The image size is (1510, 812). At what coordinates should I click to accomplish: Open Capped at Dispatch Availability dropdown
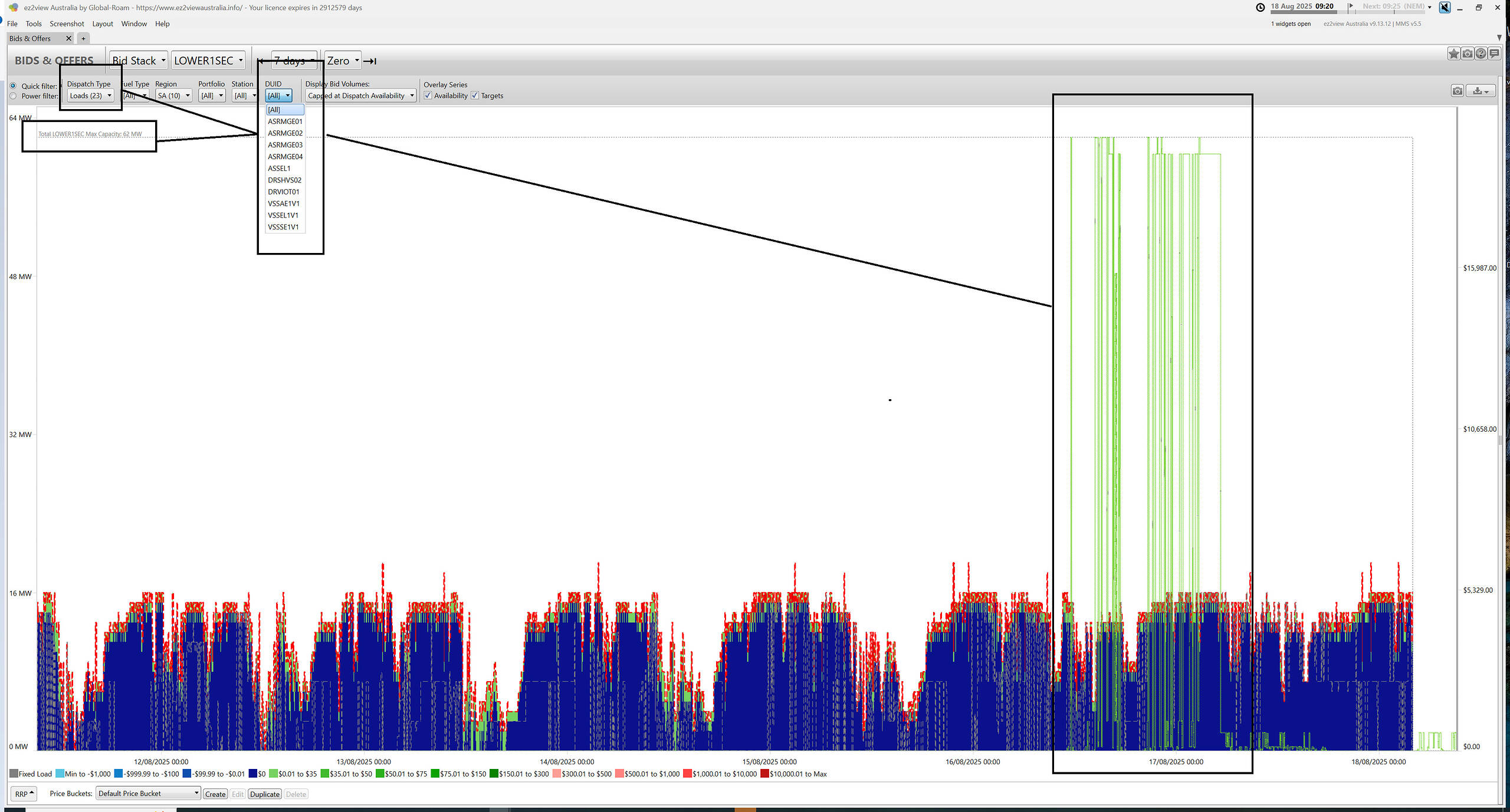click(360, 96)
